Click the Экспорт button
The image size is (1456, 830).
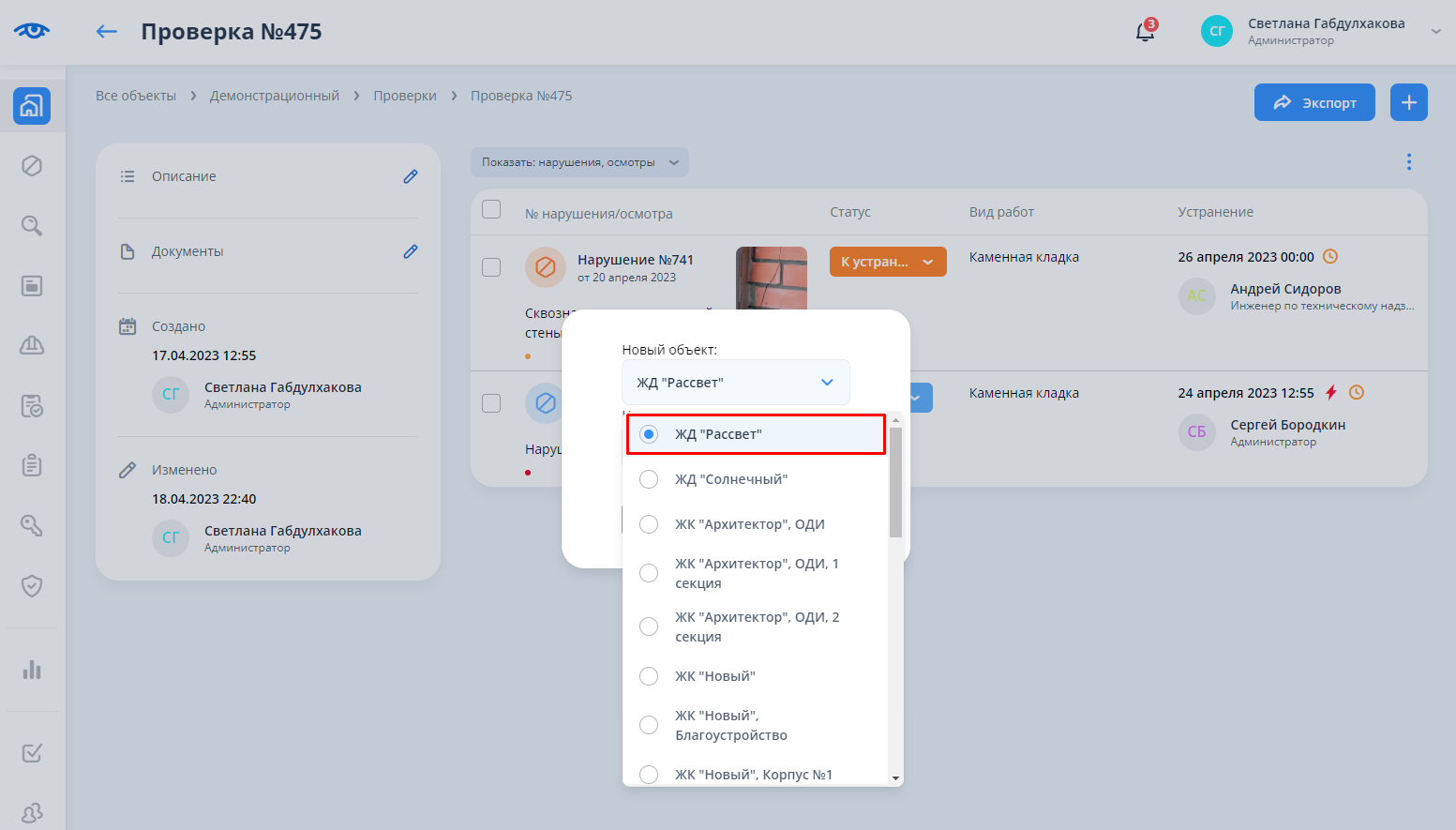point(1313,102)
